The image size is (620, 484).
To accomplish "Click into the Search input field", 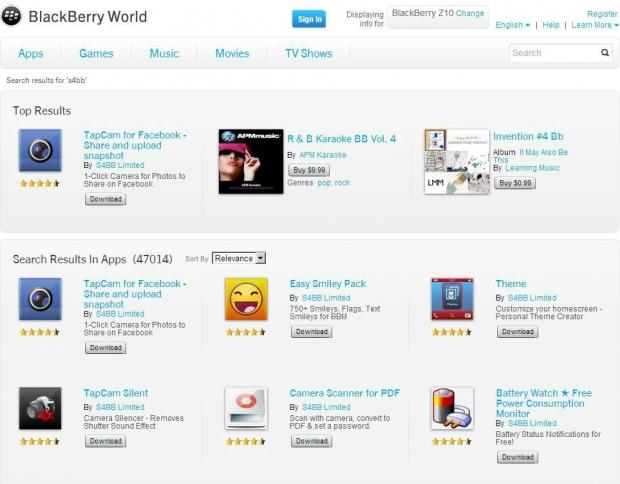I will point(554,53).
